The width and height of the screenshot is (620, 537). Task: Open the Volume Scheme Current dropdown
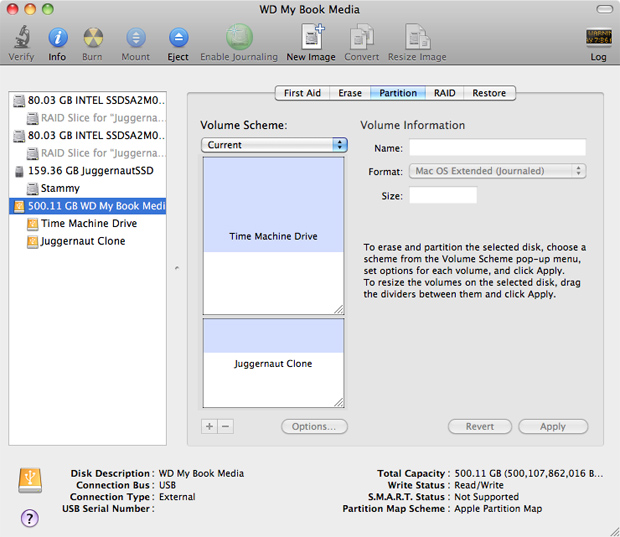274,145
